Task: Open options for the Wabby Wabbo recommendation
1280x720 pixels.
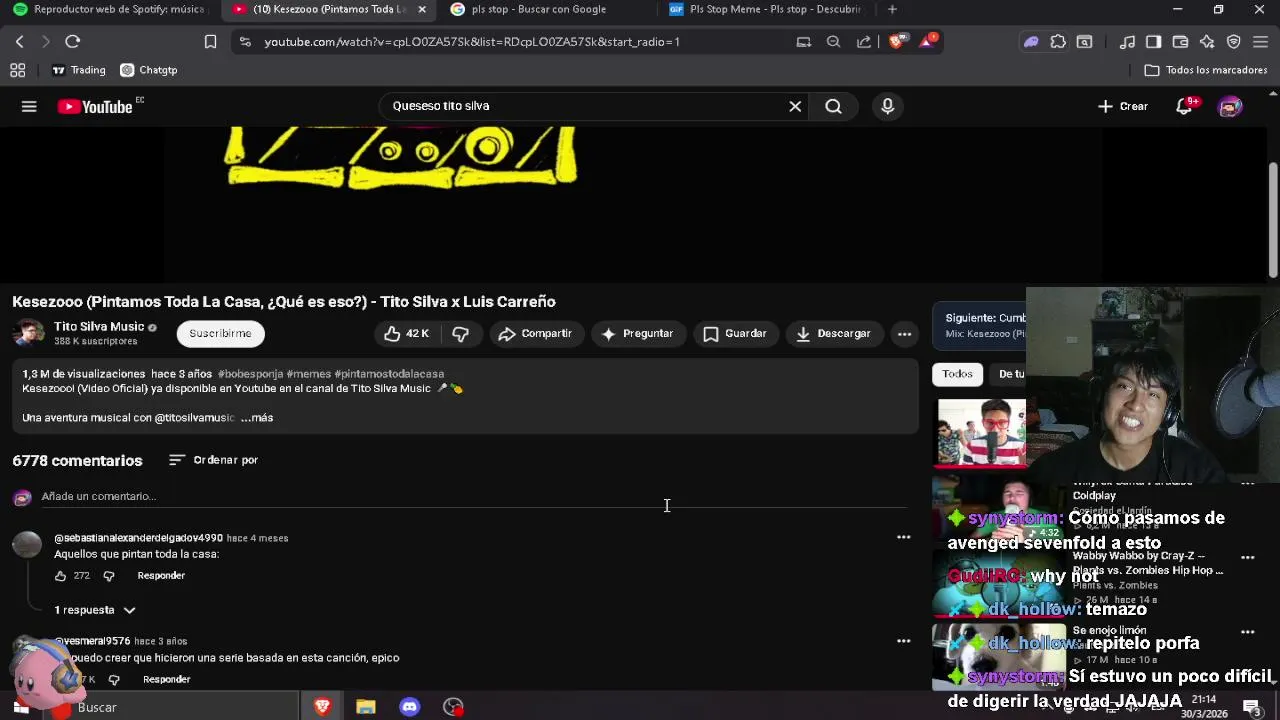Action: pyautogui.click(x=1247, y=558)
